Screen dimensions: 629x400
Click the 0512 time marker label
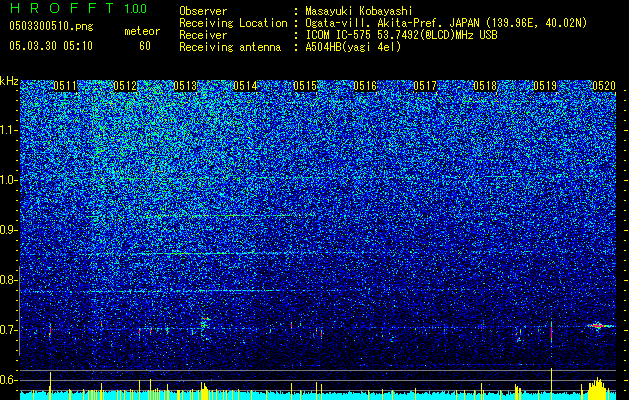[x=125, y=86]
